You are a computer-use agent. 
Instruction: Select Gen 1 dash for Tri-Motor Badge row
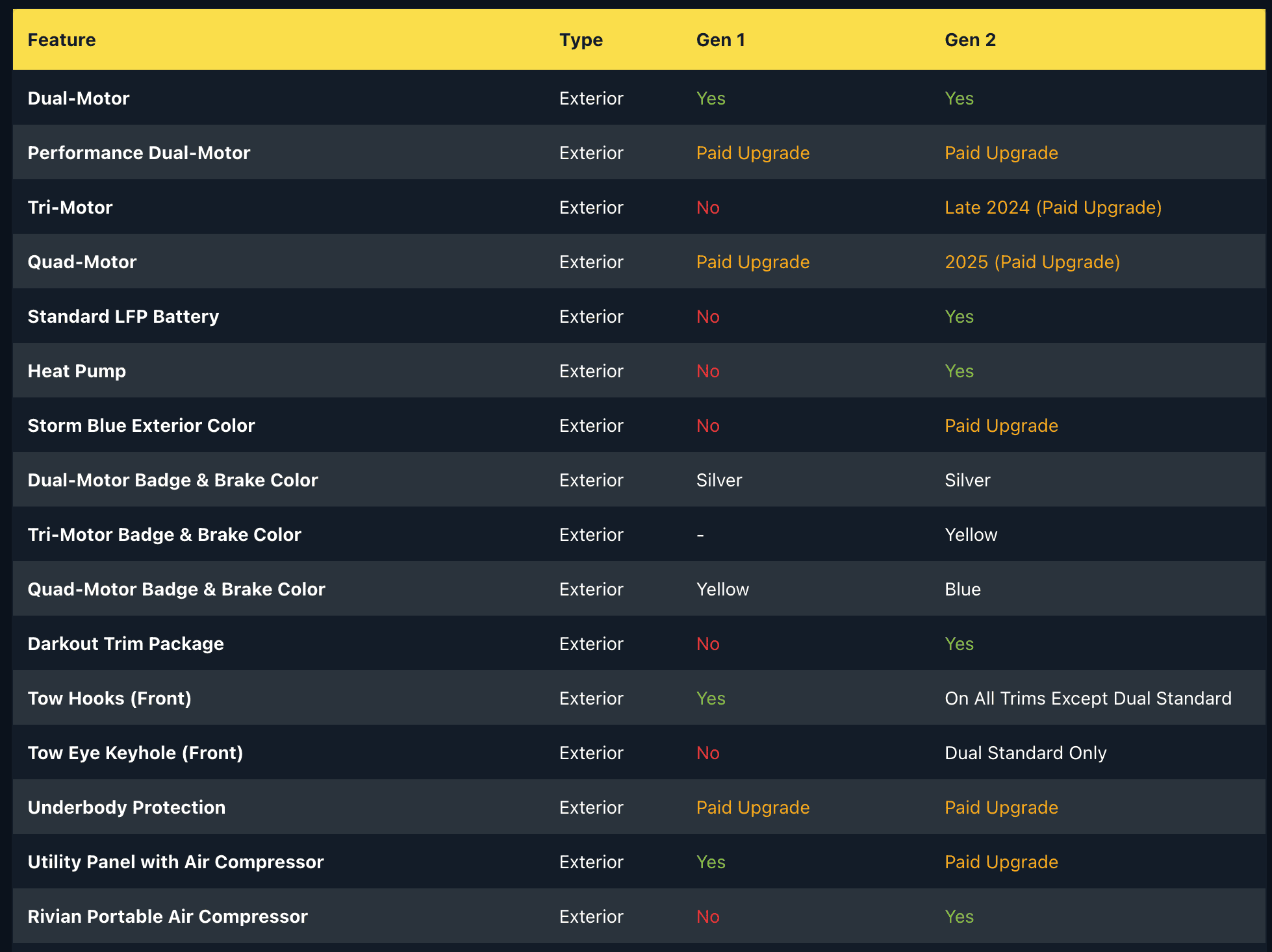click(x=700, y=535)
